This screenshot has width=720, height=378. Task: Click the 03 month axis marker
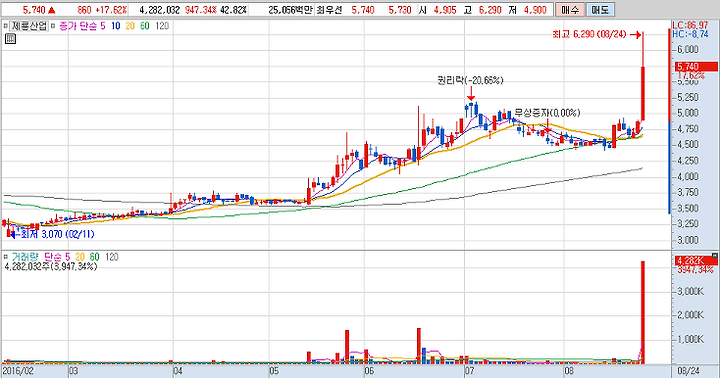[x=74, y=371]
